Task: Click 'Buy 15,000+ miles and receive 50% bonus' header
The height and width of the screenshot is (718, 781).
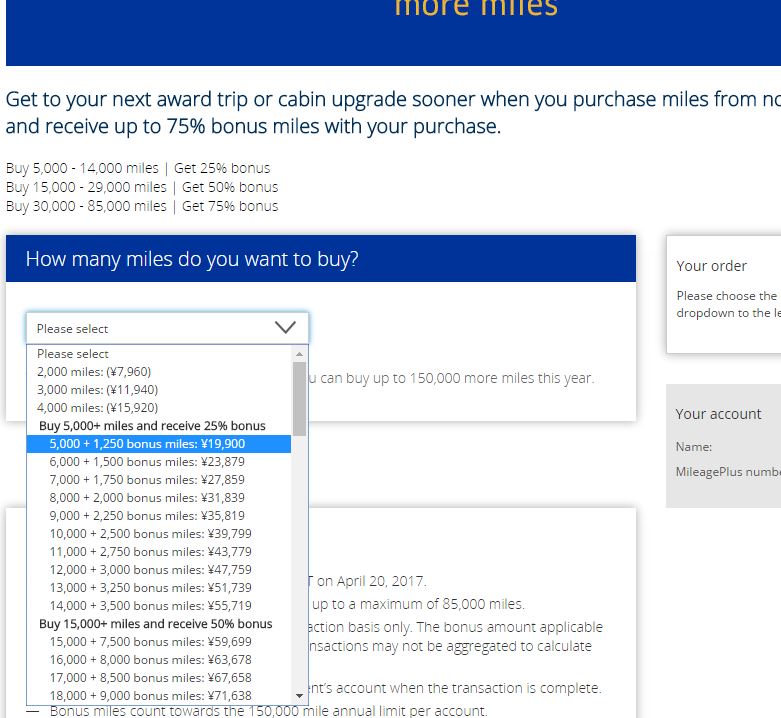Action: pyautogui.click(x=155, y=624)
